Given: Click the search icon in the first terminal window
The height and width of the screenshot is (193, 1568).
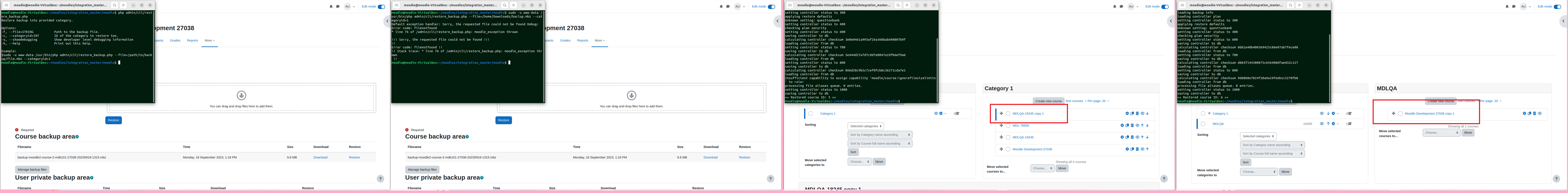Looking at the screenshot, I should point(114,5).
